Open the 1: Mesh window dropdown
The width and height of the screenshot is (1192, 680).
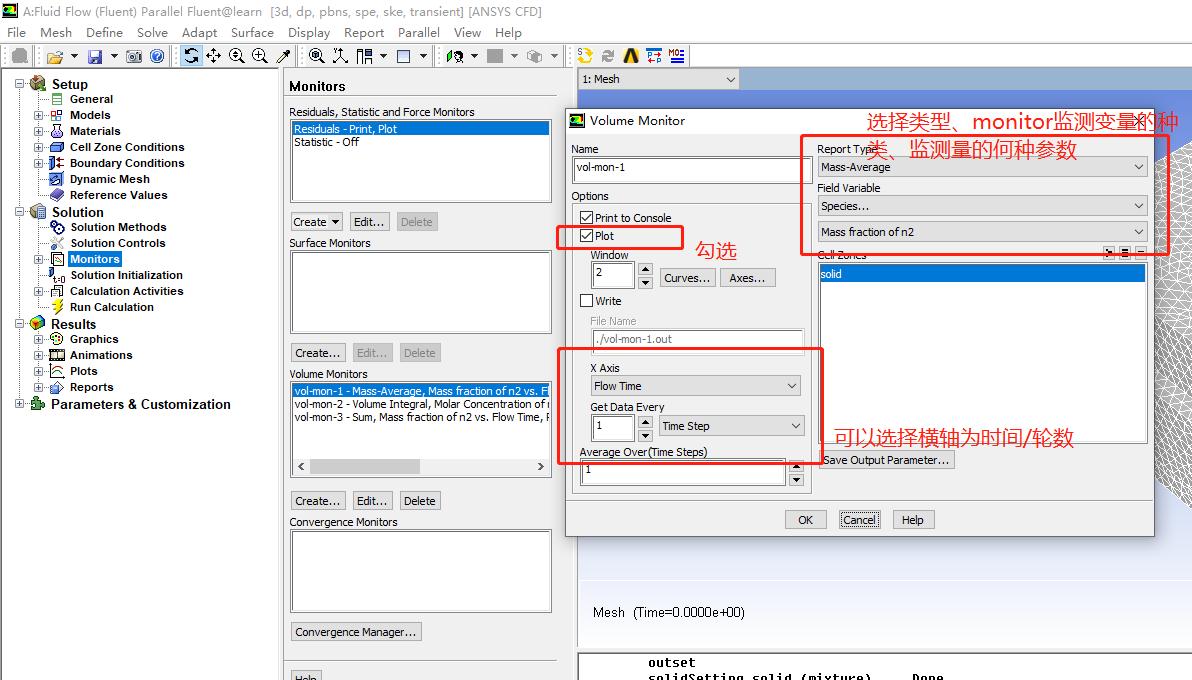[658, 79]
